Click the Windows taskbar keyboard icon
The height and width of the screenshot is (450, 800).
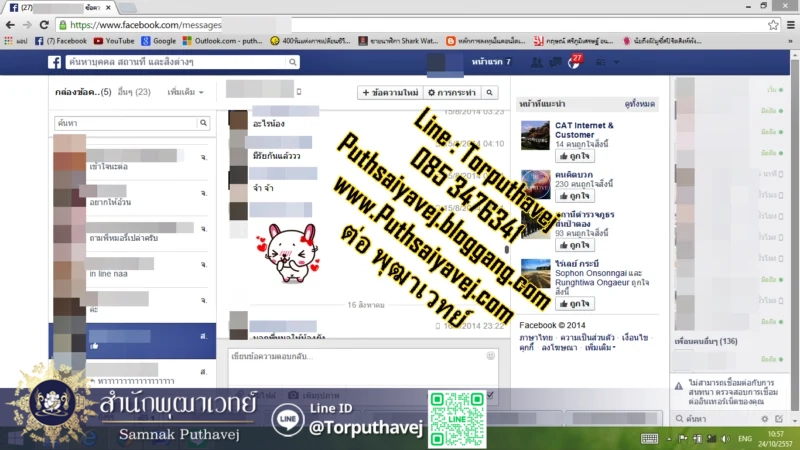click(x=649, y=438)
